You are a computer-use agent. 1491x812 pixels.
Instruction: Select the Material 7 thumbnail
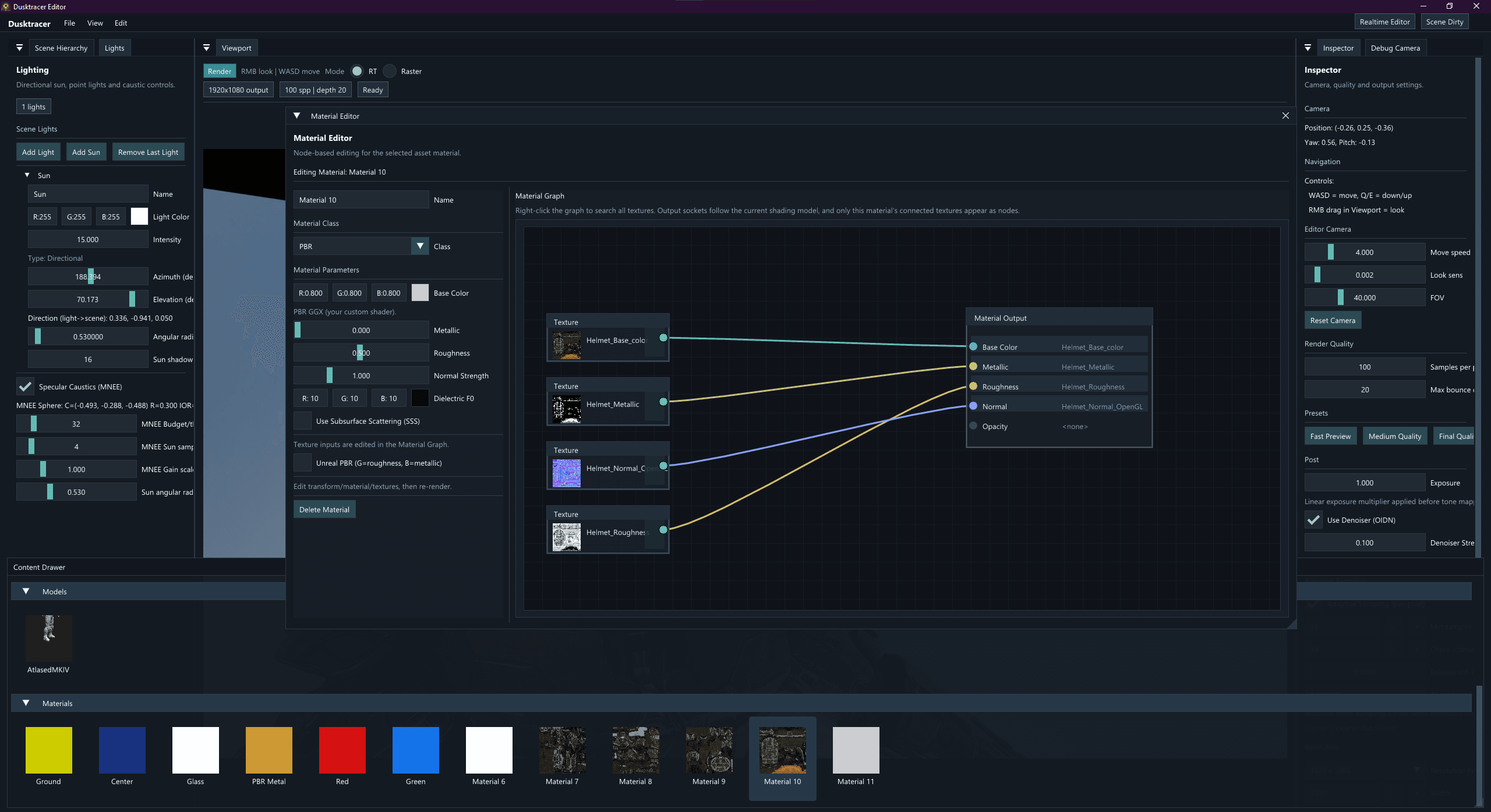tap(563, 750)
